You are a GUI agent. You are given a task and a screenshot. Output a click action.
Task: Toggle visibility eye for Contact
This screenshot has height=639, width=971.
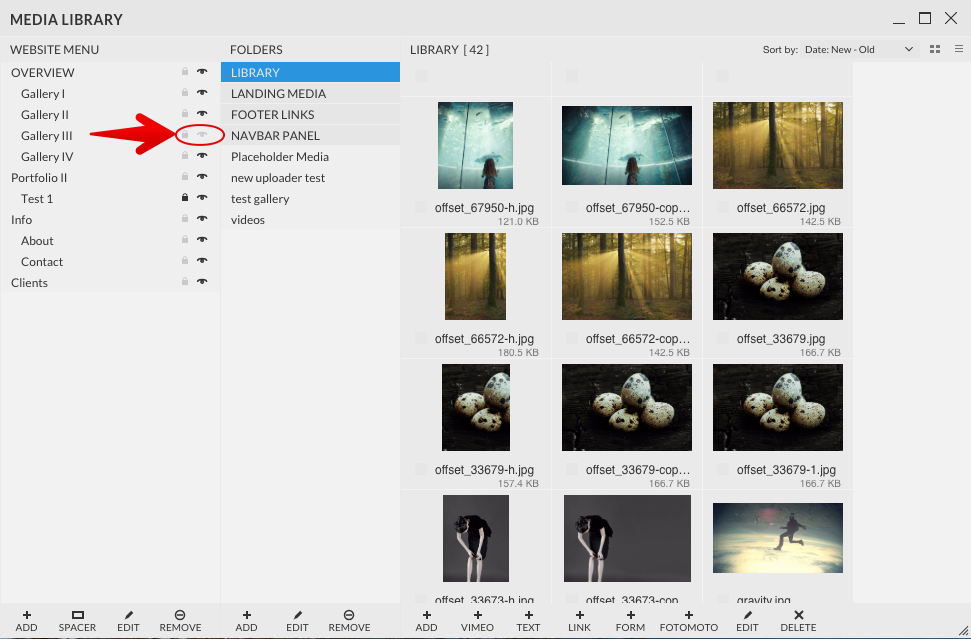pyautogui.click(x=202, y=261)
